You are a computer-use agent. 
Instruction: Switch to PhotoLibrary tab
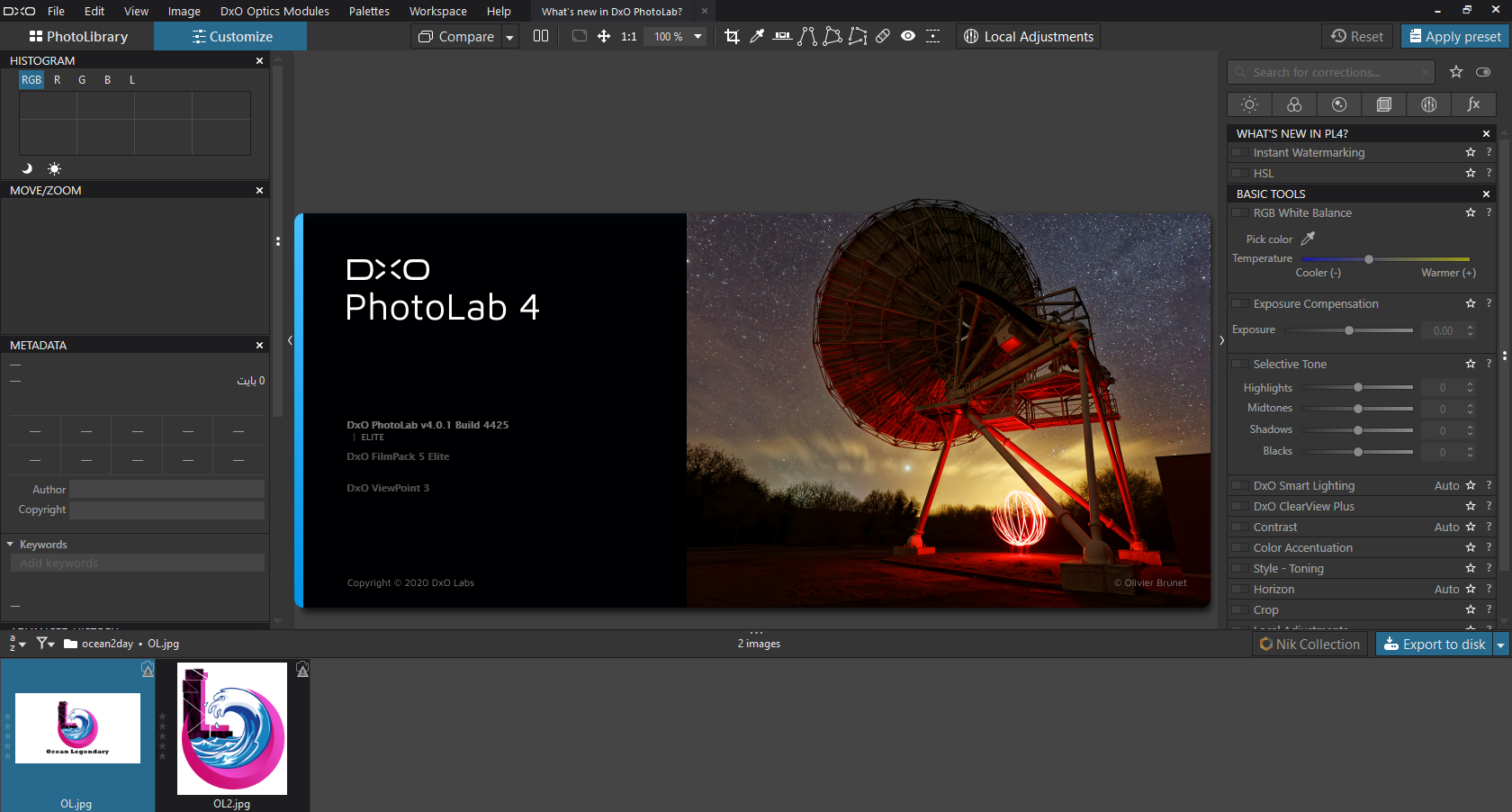coord(77,36)
